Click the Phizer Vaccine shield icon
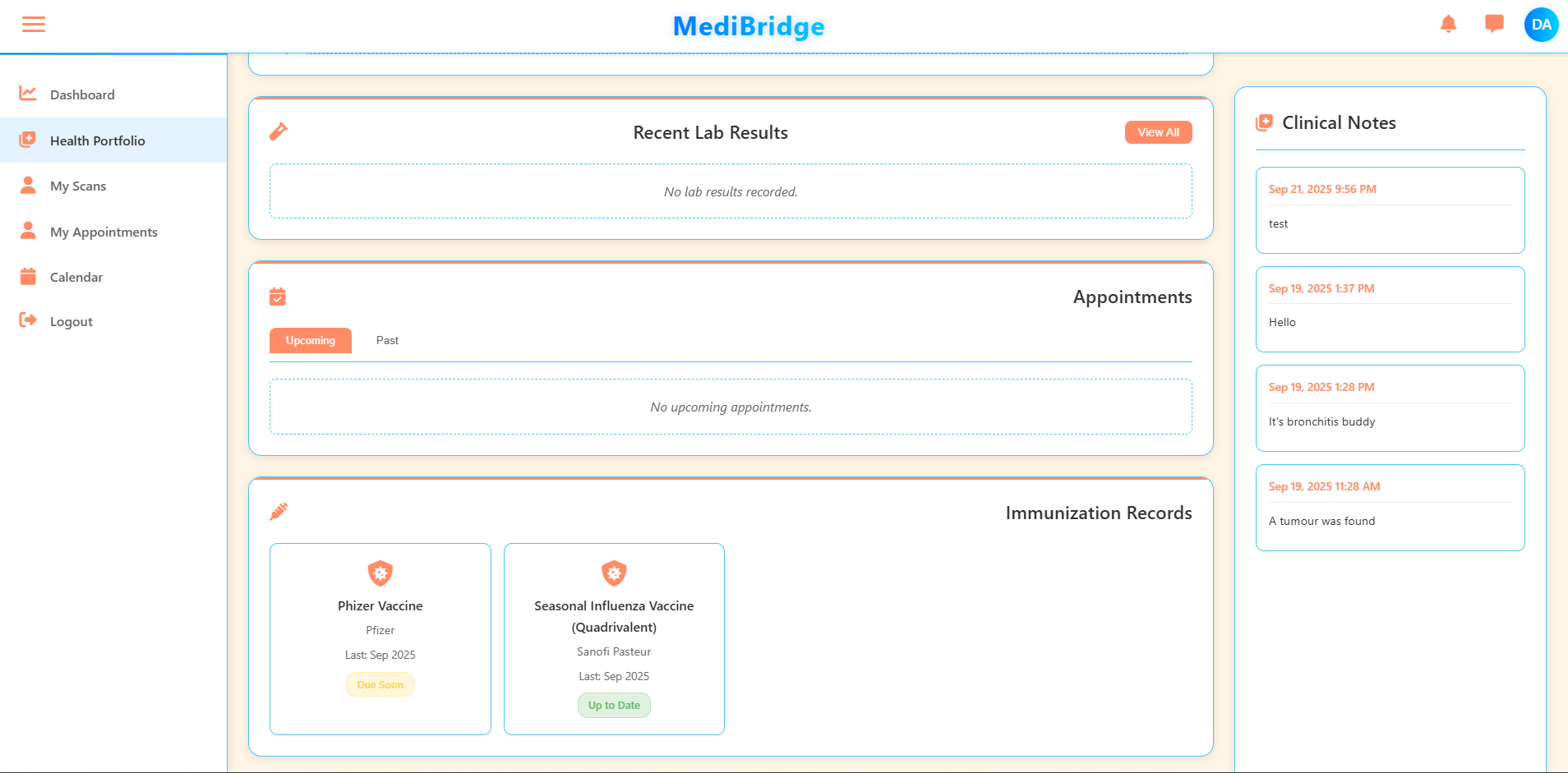1568x773 pixels. 380,573
